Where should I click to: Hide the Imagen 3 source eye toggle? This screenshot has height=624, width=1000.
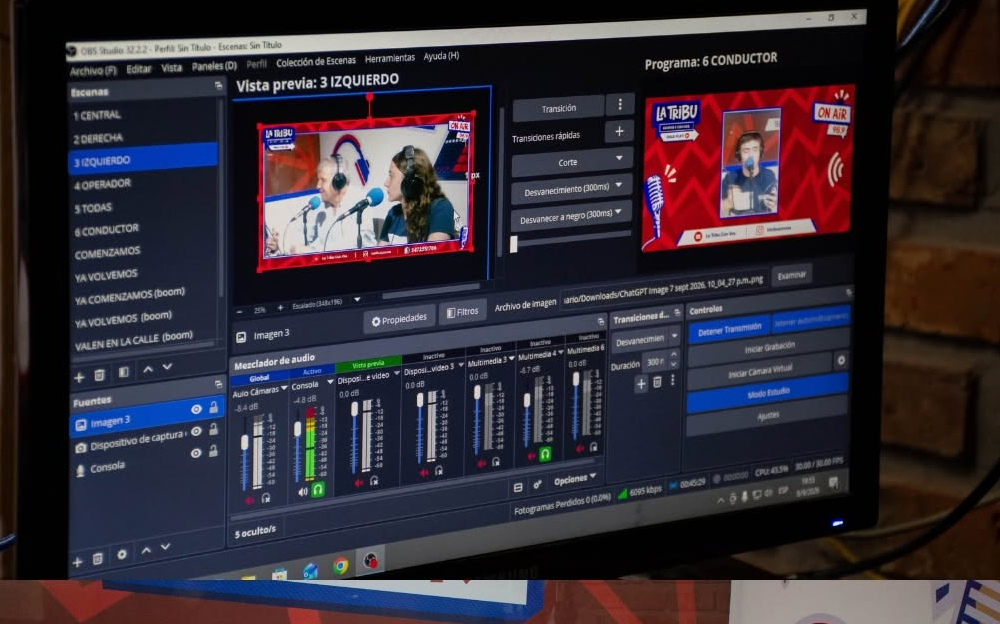point(196,410)
